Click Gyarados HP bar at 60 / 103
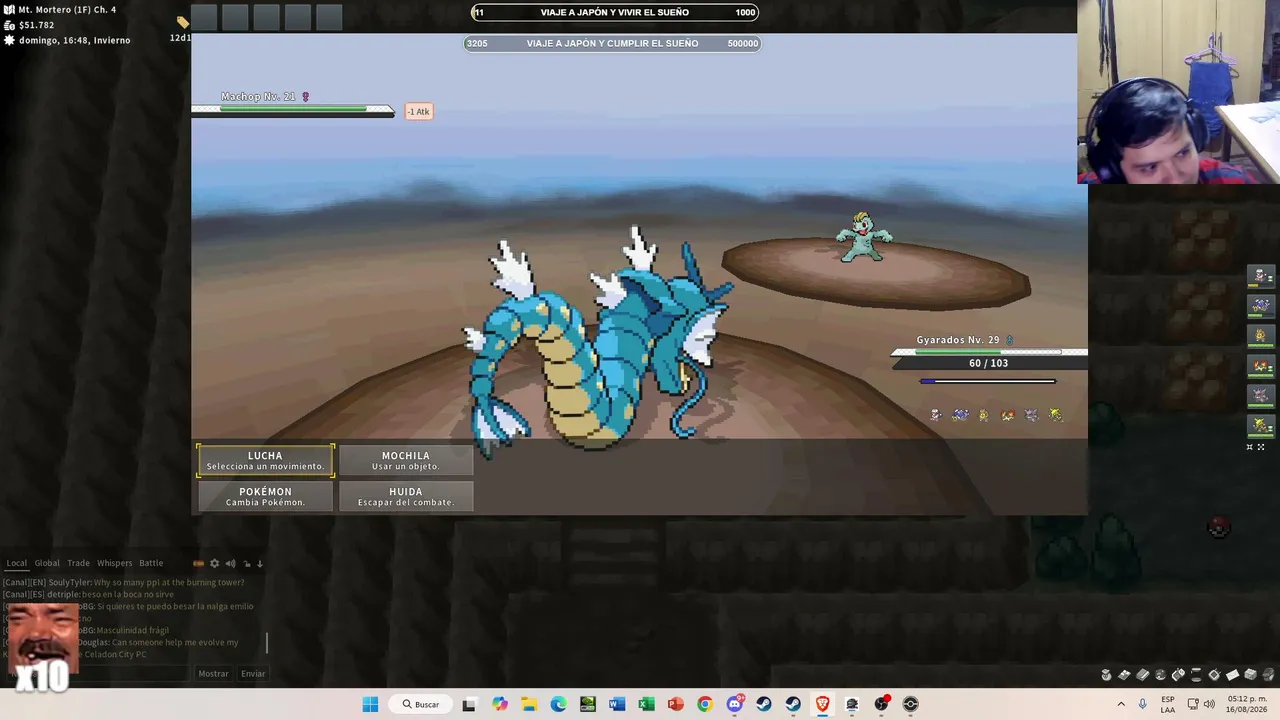This screenshot has height=720, width=1280. 988,352
